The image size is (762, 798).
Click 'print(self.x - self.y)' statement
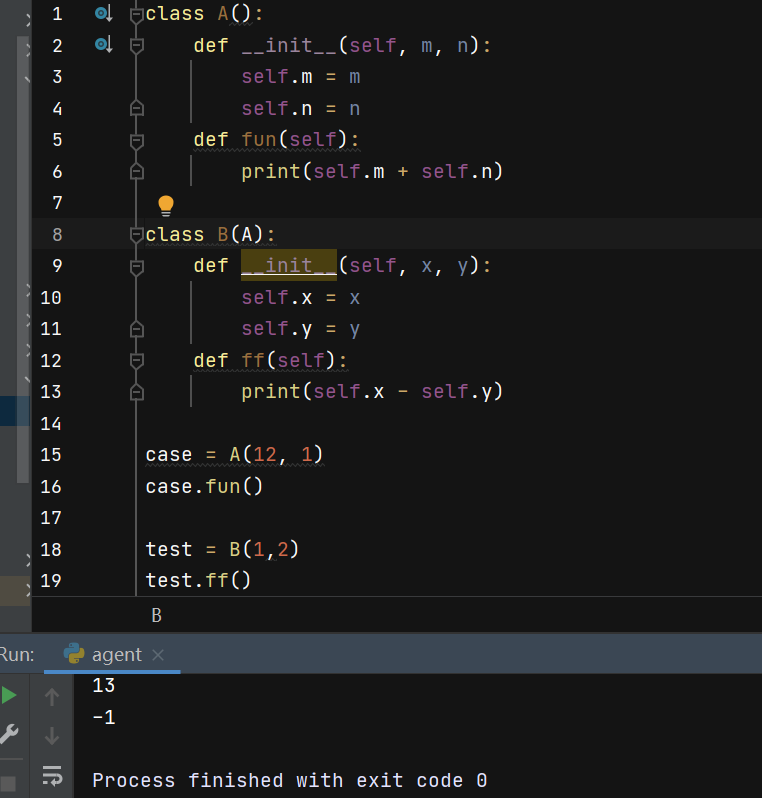point(372,392)
